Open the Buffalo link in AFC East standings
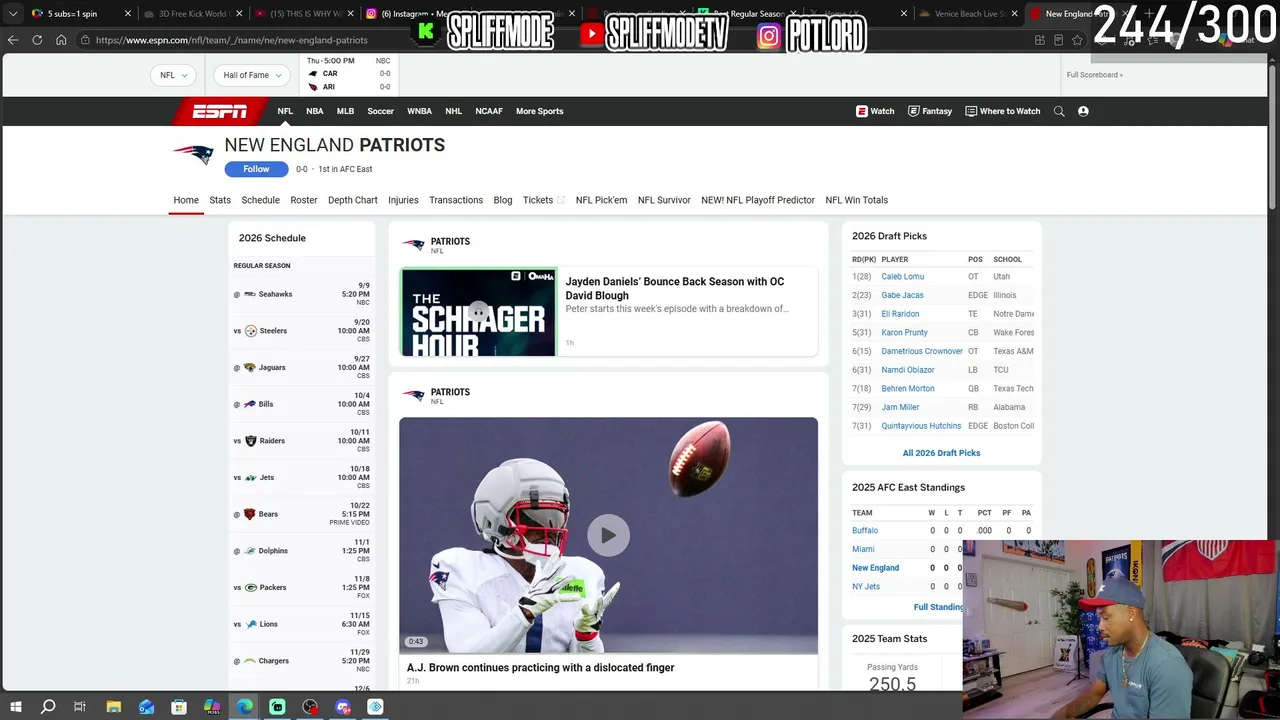1280x720 pixels. (x=865, y=531)
